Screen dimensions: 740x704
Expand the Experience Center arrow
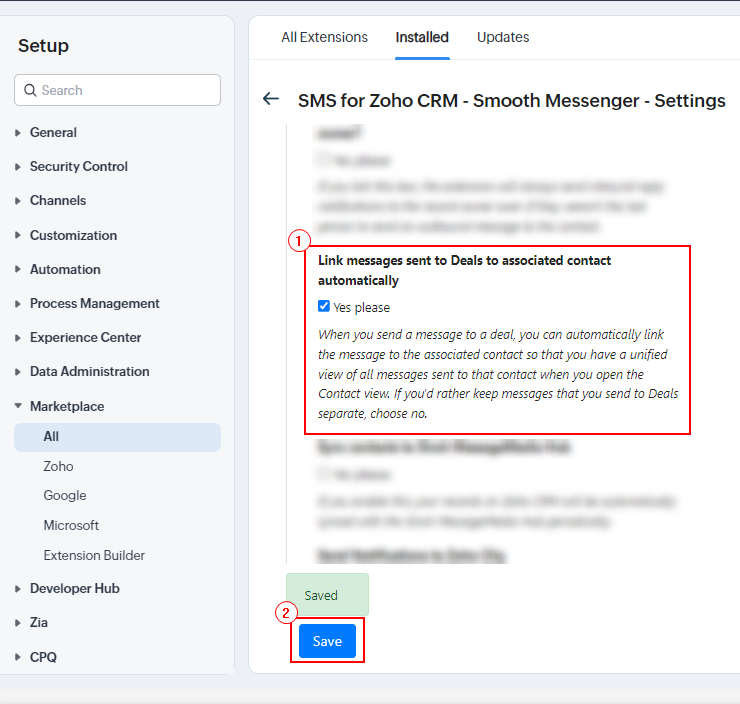point(18,338)
